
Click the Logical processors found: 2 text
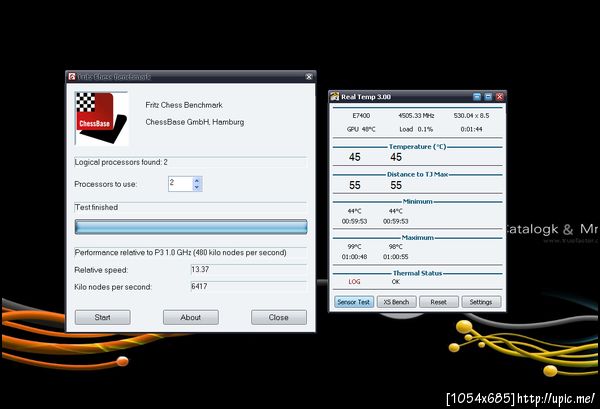[121, 162]
